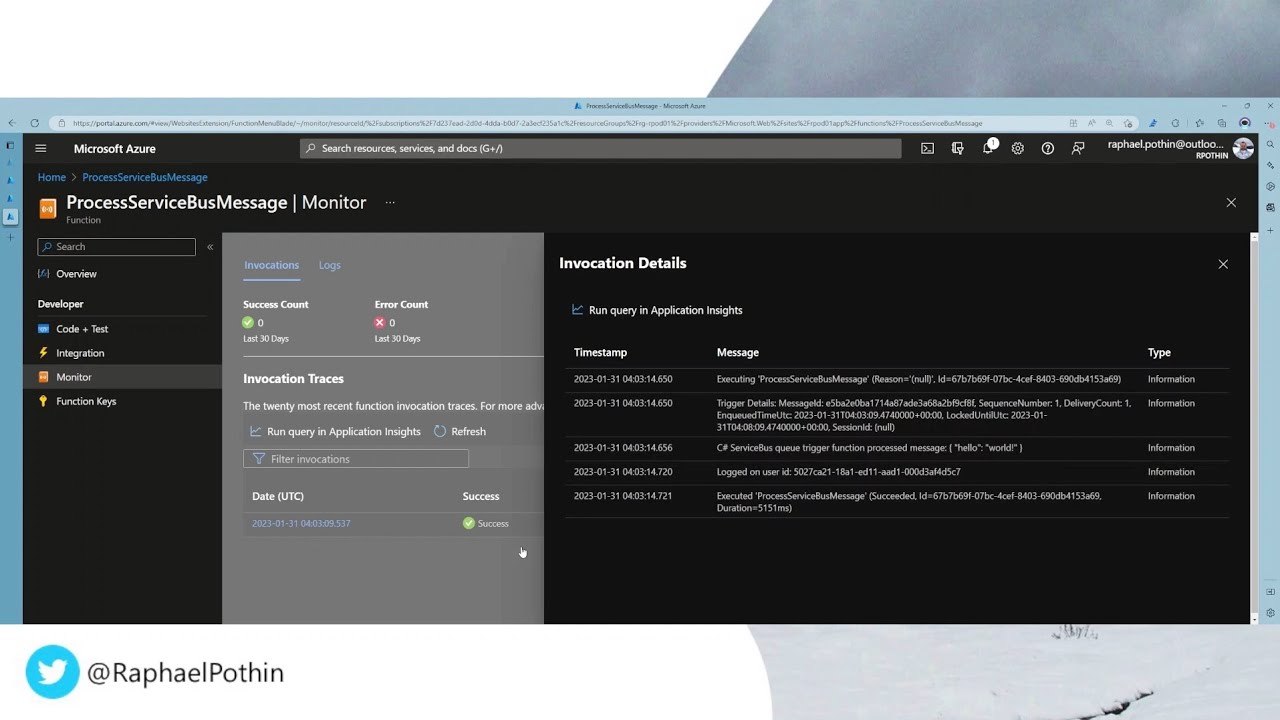Close the Invocation Details panel

pyautogui.click(x=1223, y=264)
